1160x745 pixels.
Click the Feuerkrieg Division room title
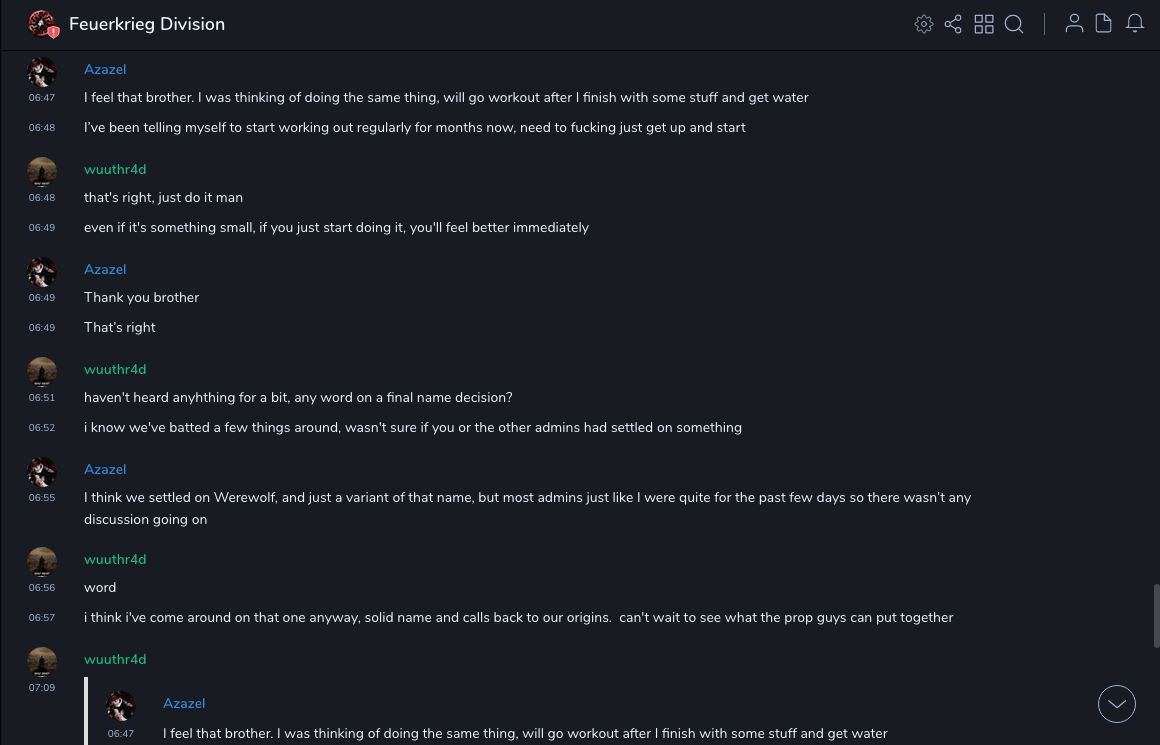pos(147,24)
